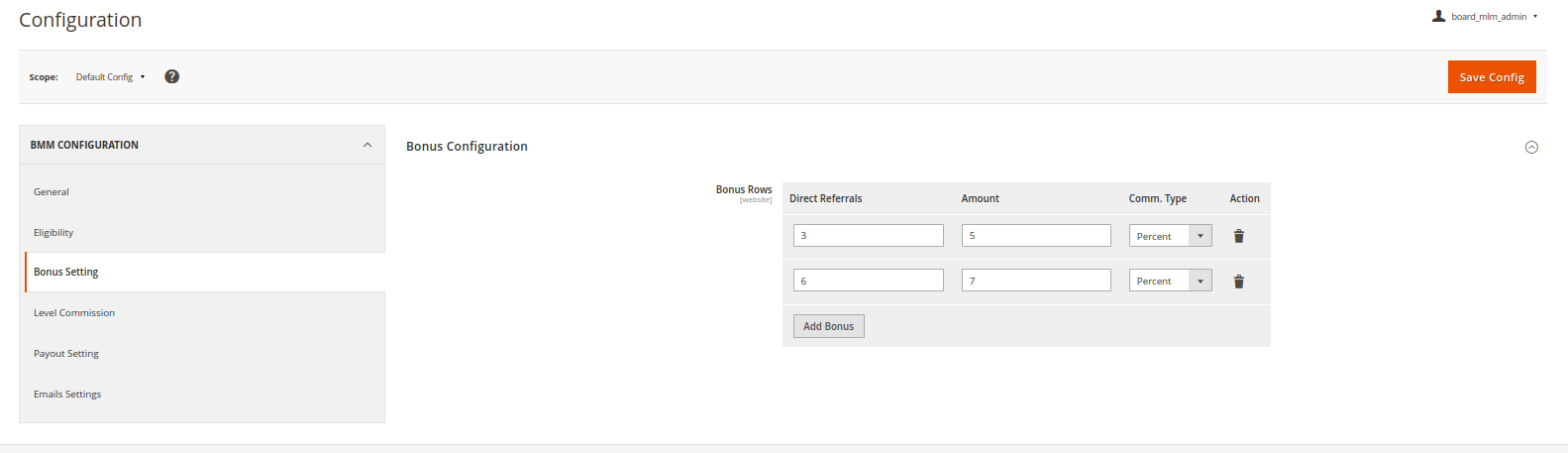
Task: Collapse the BMM Configuration panel
Action: point(367,145)
